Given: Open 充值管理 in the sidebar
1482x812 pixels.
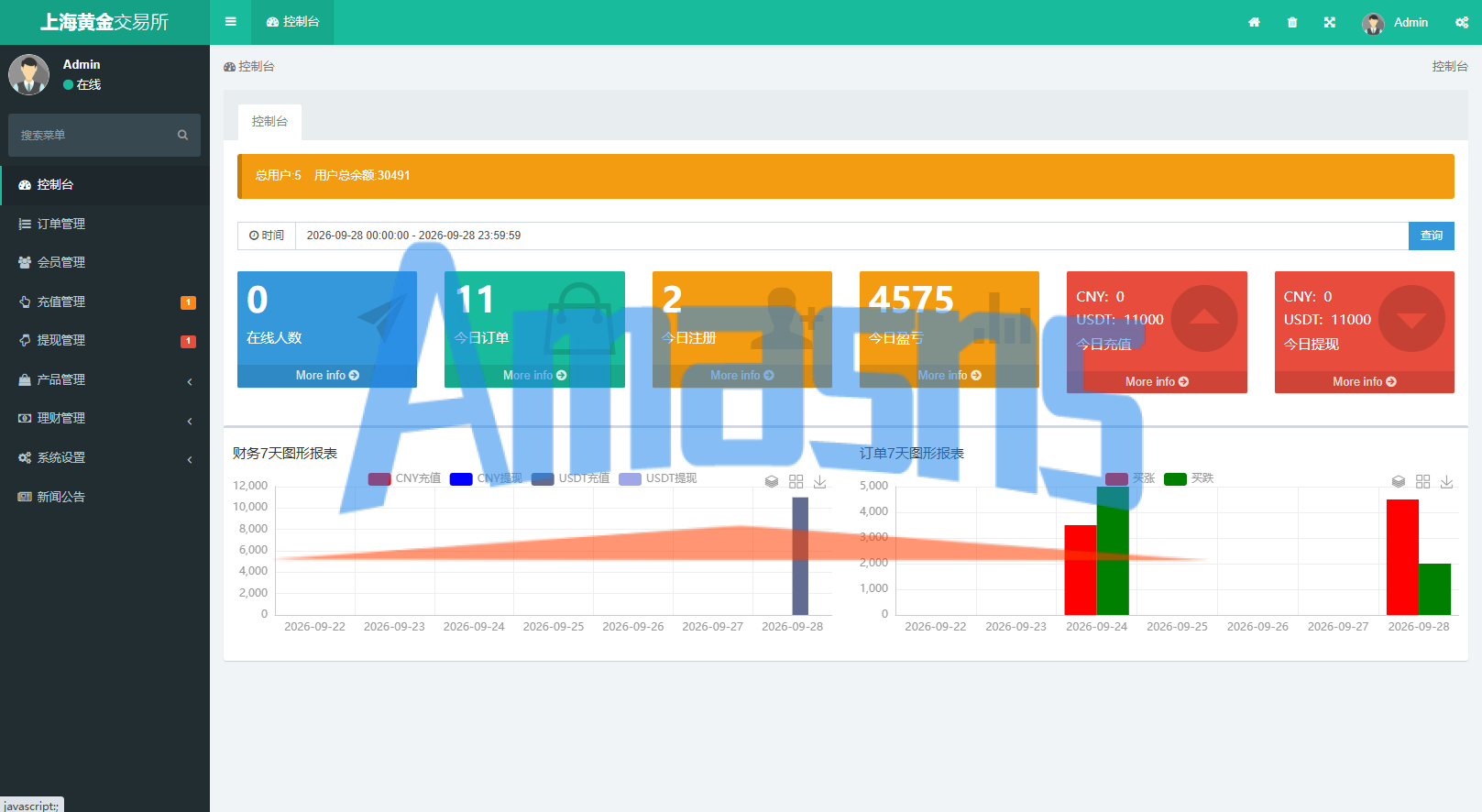Looking at the screenshot, I should pos(104,302).
